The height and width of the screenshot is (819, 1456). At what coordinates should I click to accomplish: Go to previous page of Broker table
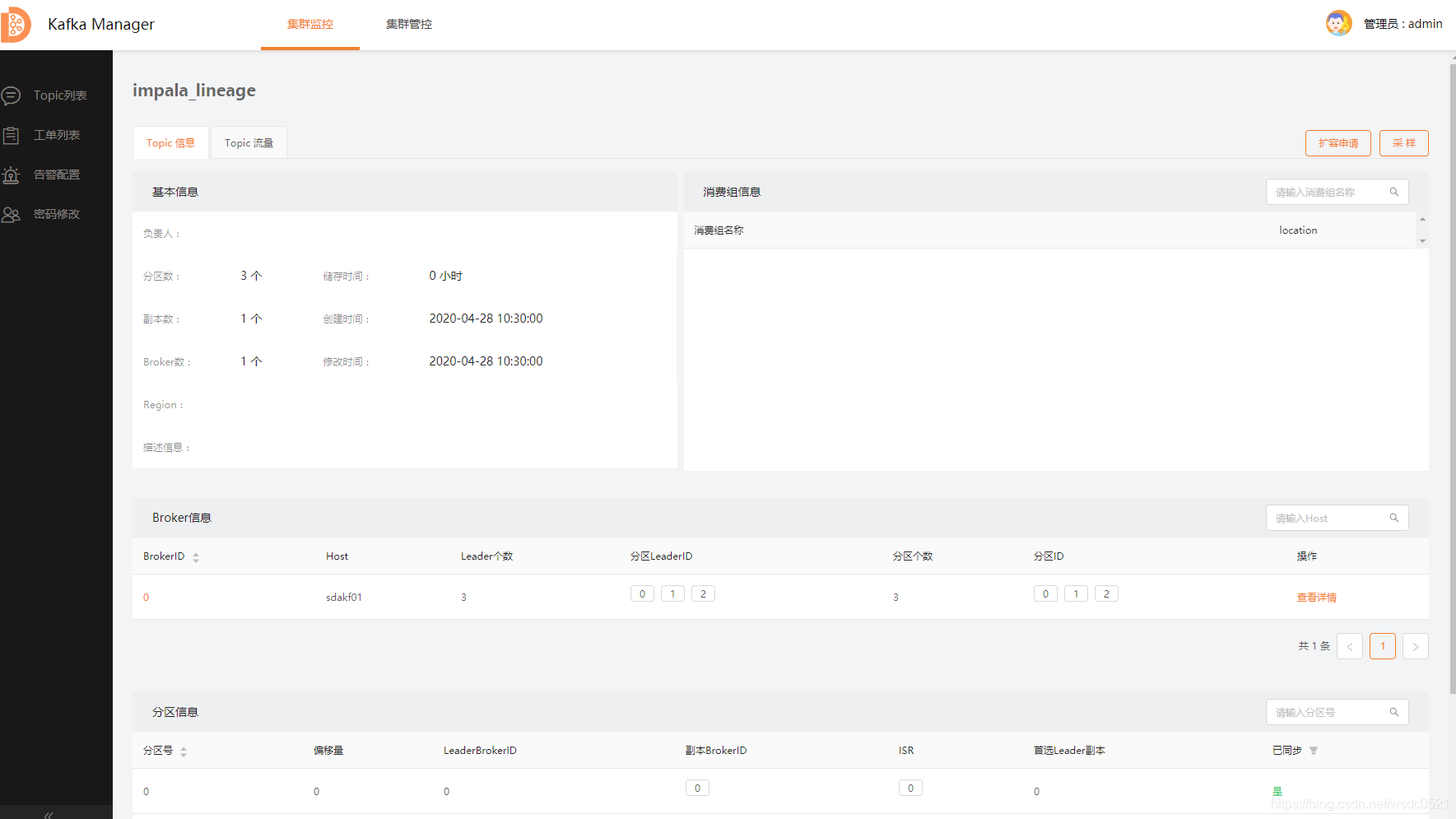pyautogui.click(x=1350, y=646)
